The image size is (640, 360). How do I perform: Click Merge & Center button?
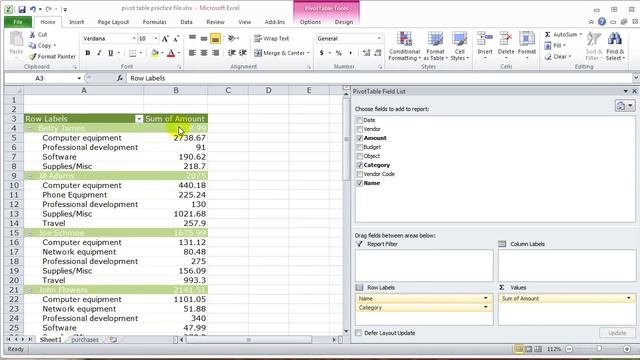pyautogui.click(x=282, y=53)
